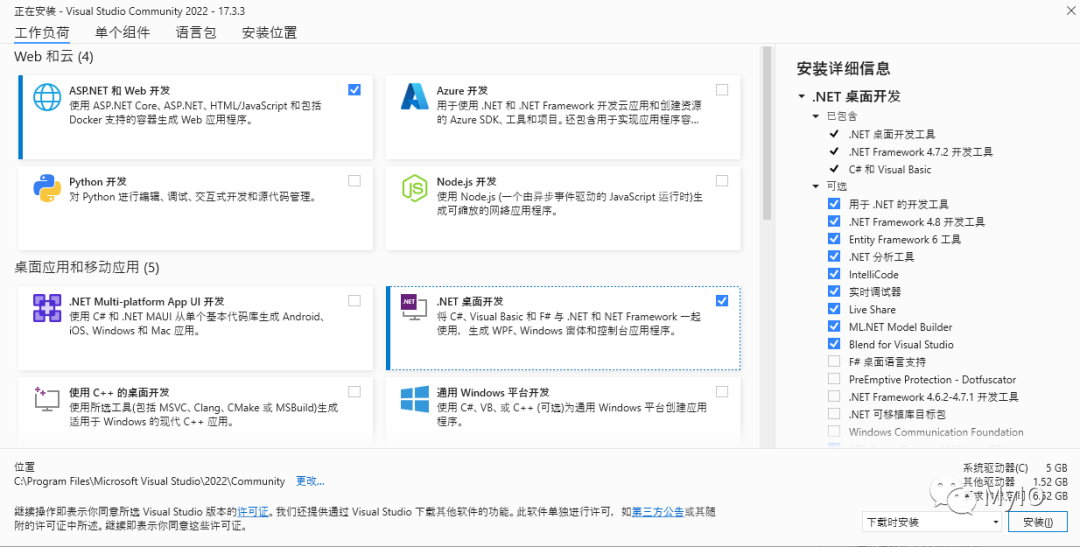Screen dimensions: 1080x547
Task: Open the 下载时安装 install mode dropdown
Action: (x=933, y=522)
